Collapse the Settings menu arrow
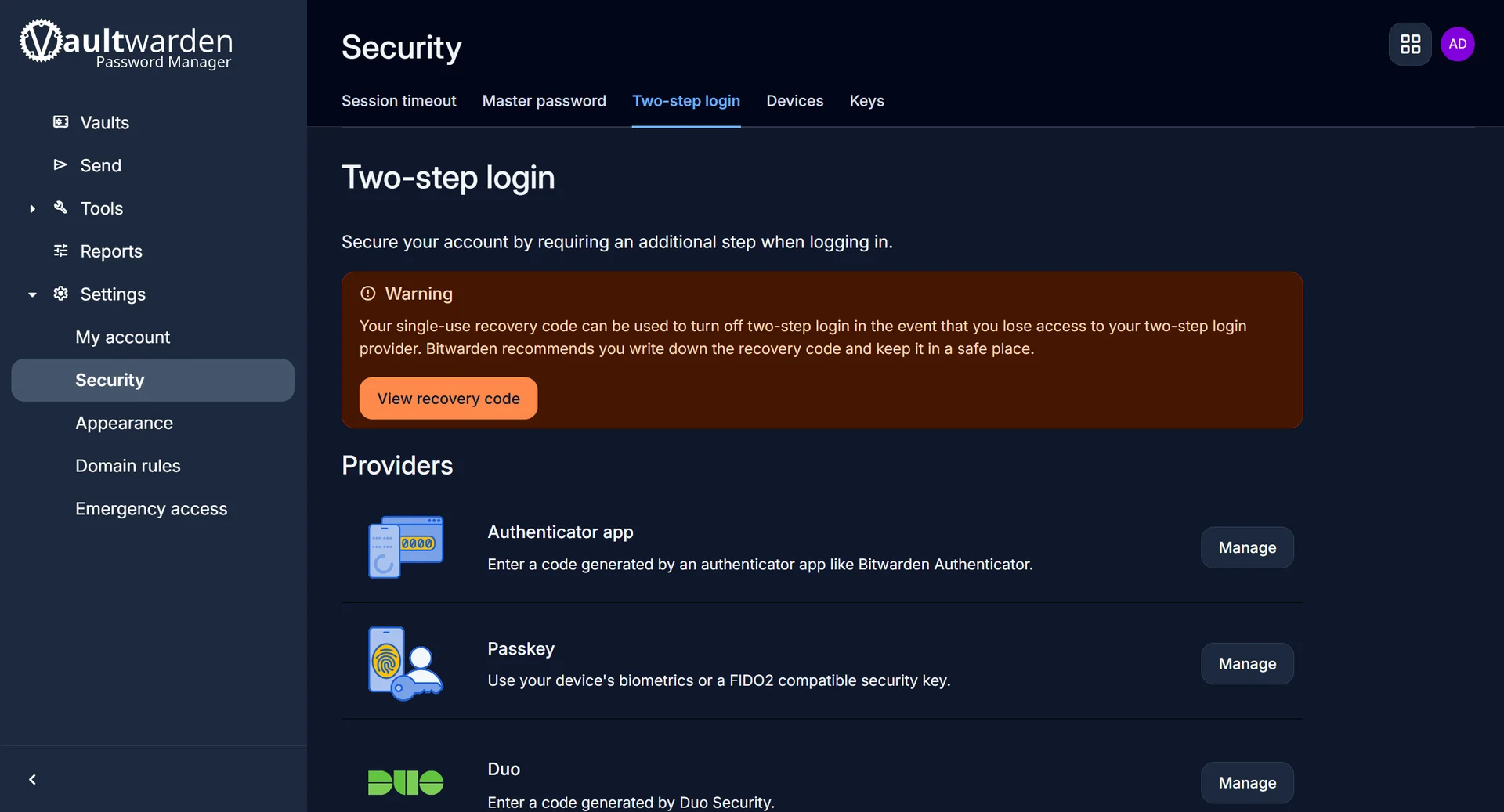The width and height of the screenshot is (1504, 812). (32, 294)
